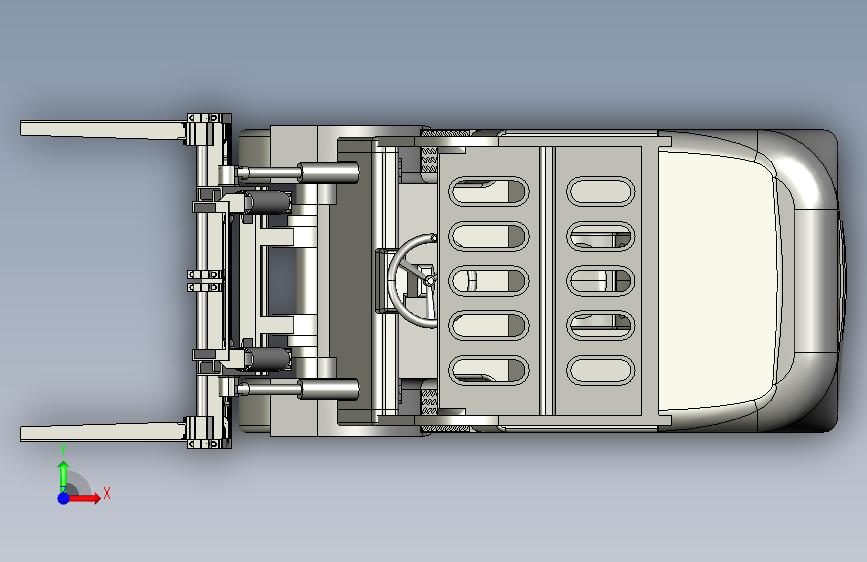The image size is (867, 562).
Task: Select the lower fork tine of the forklift
Action: click(103, 432)
